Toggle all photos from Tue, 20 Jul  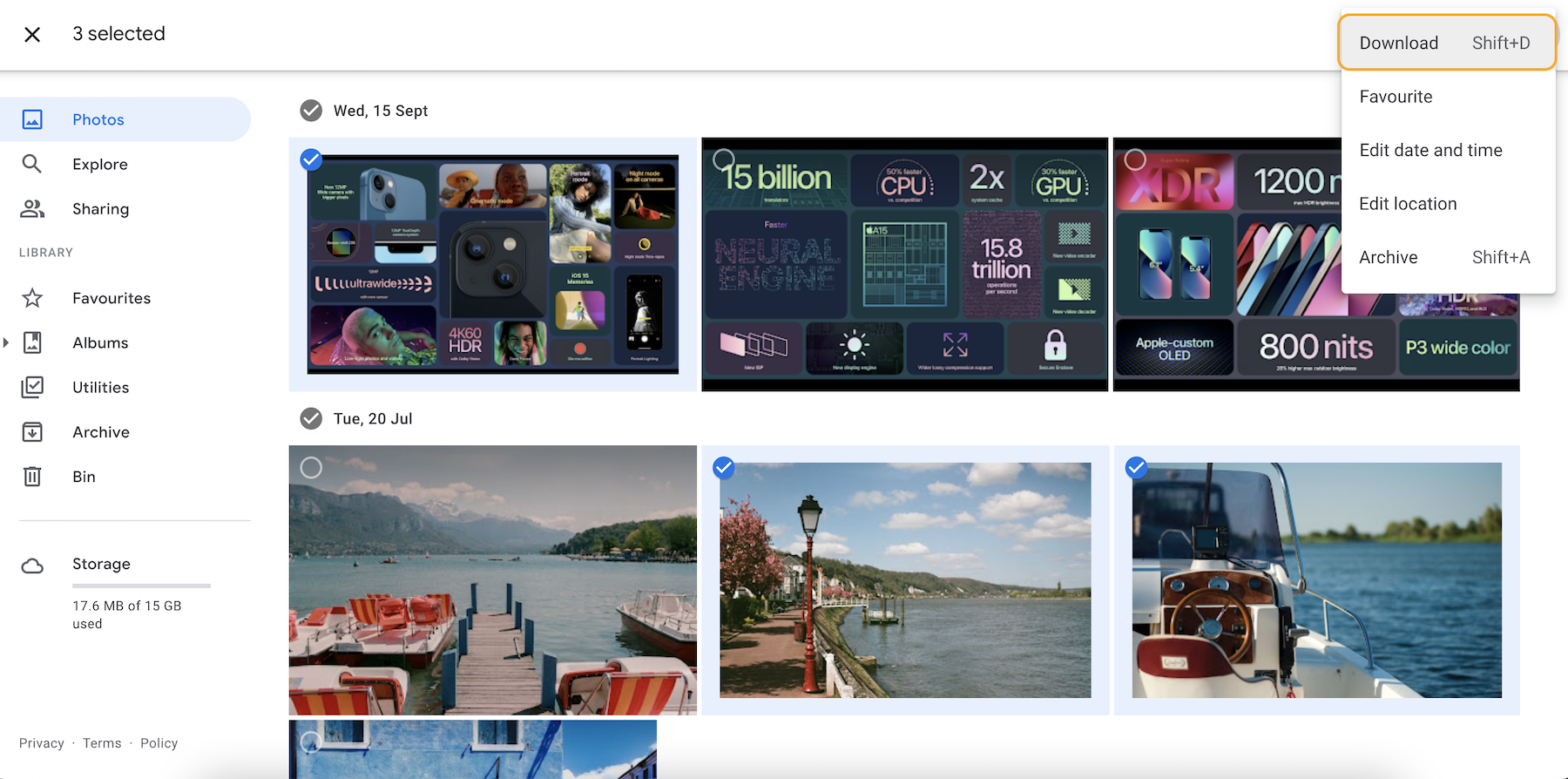[x=311, y=419]
